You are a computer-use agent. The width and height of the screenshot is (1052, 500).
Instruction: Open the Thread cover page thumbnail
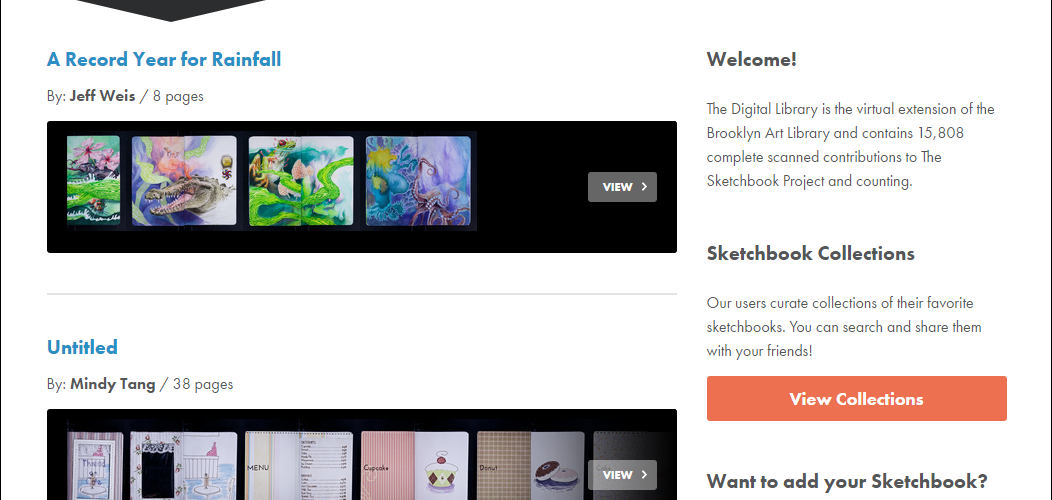click(95, 465)
